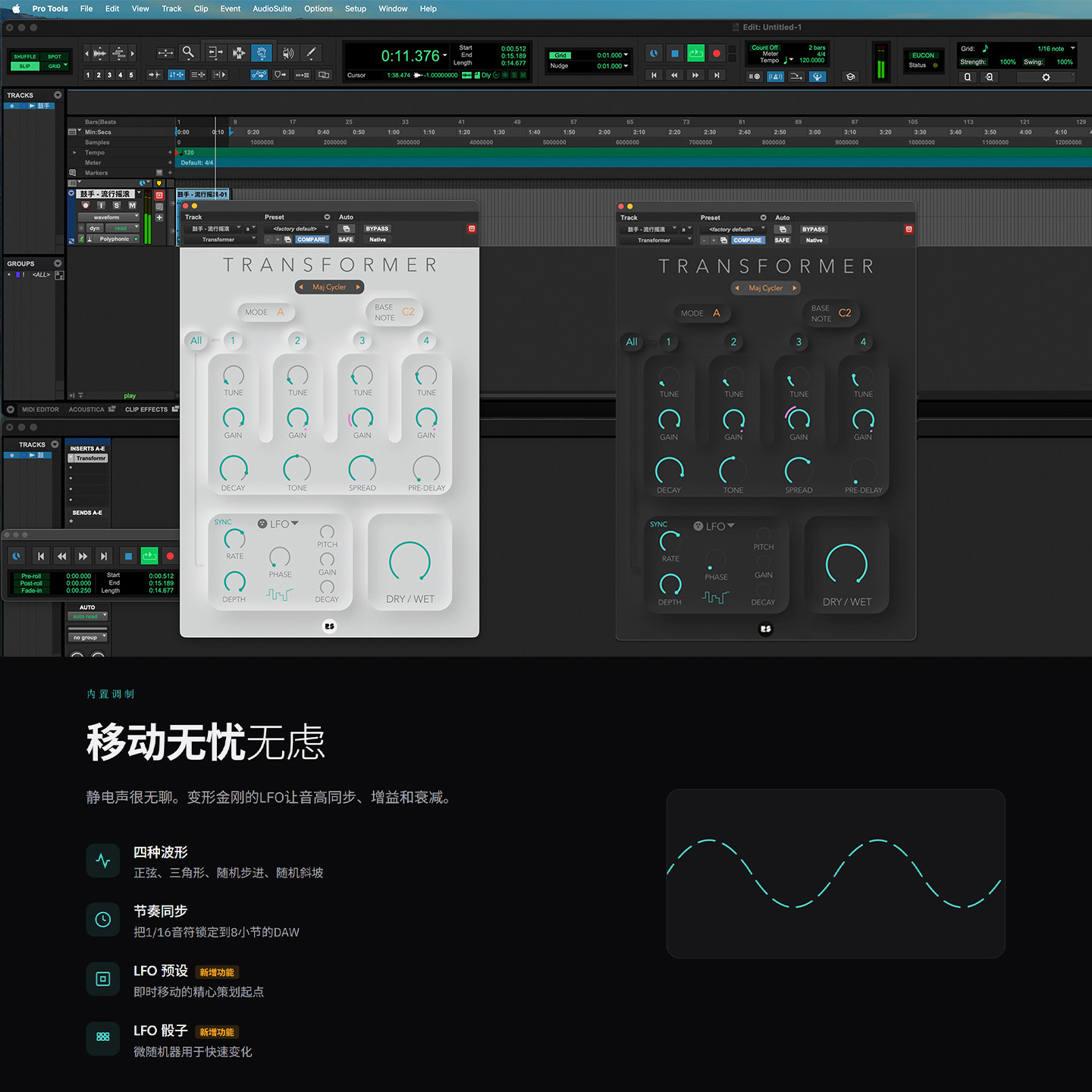Switch to the CLIP EFFECTS tab

tap(146, 409)
